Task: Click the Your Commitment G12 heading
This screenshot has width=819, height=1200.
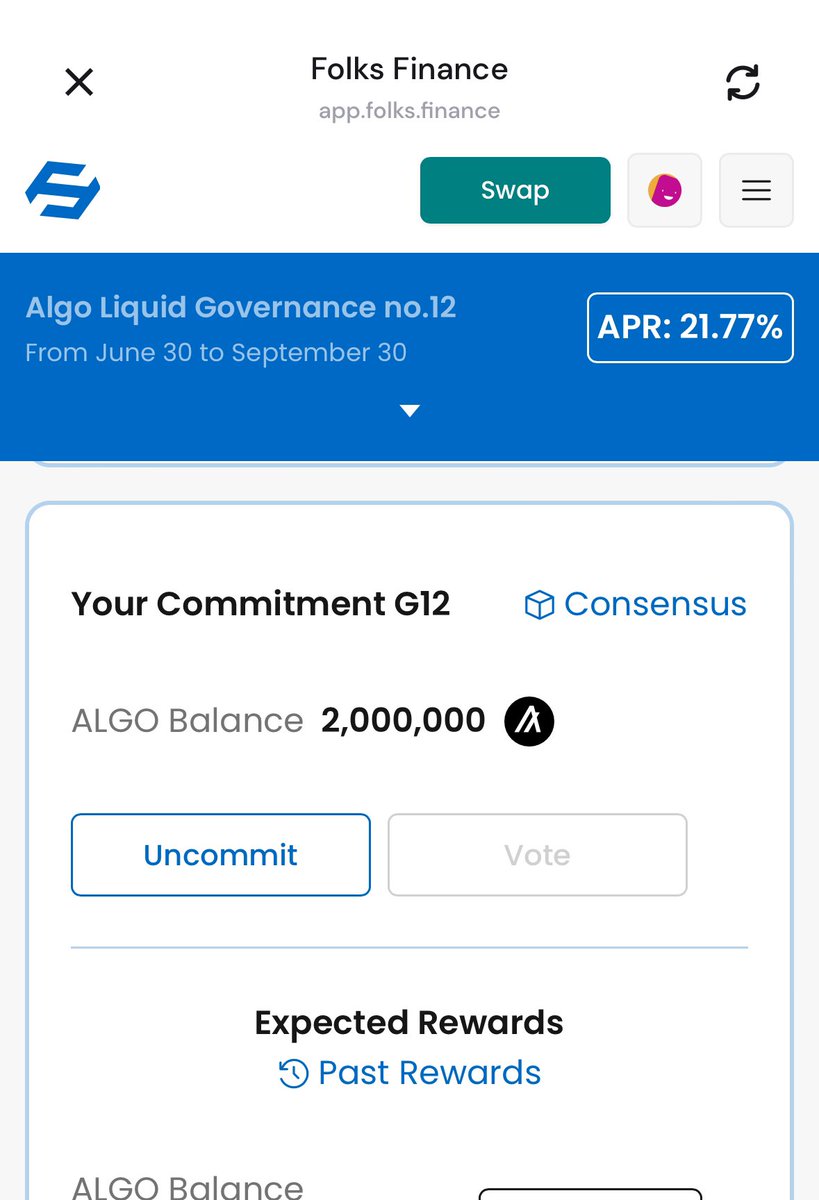Action: tap(261, 604)
